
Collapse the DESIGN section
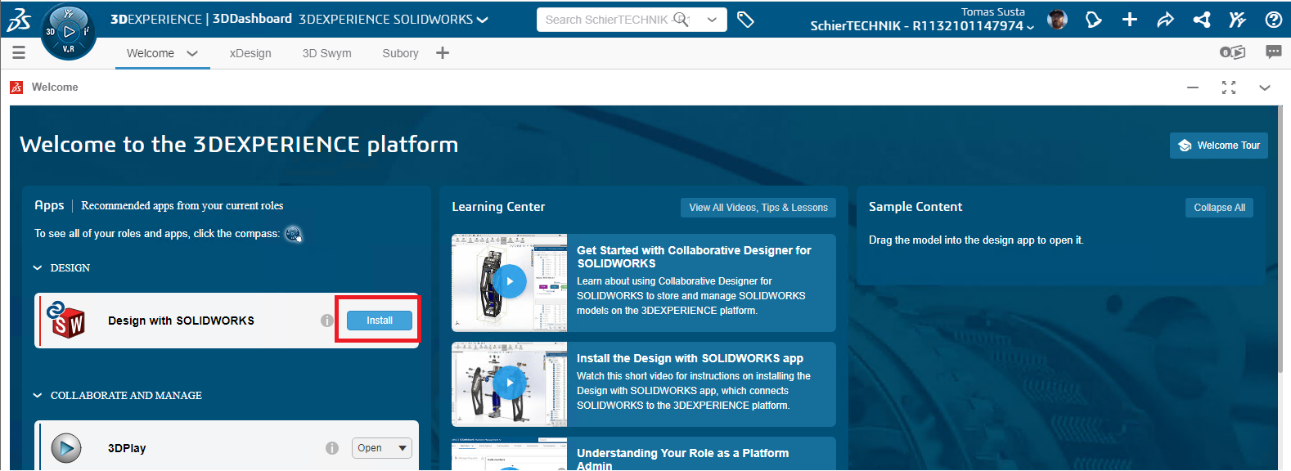pyautogui.click(x=38, y=268)
